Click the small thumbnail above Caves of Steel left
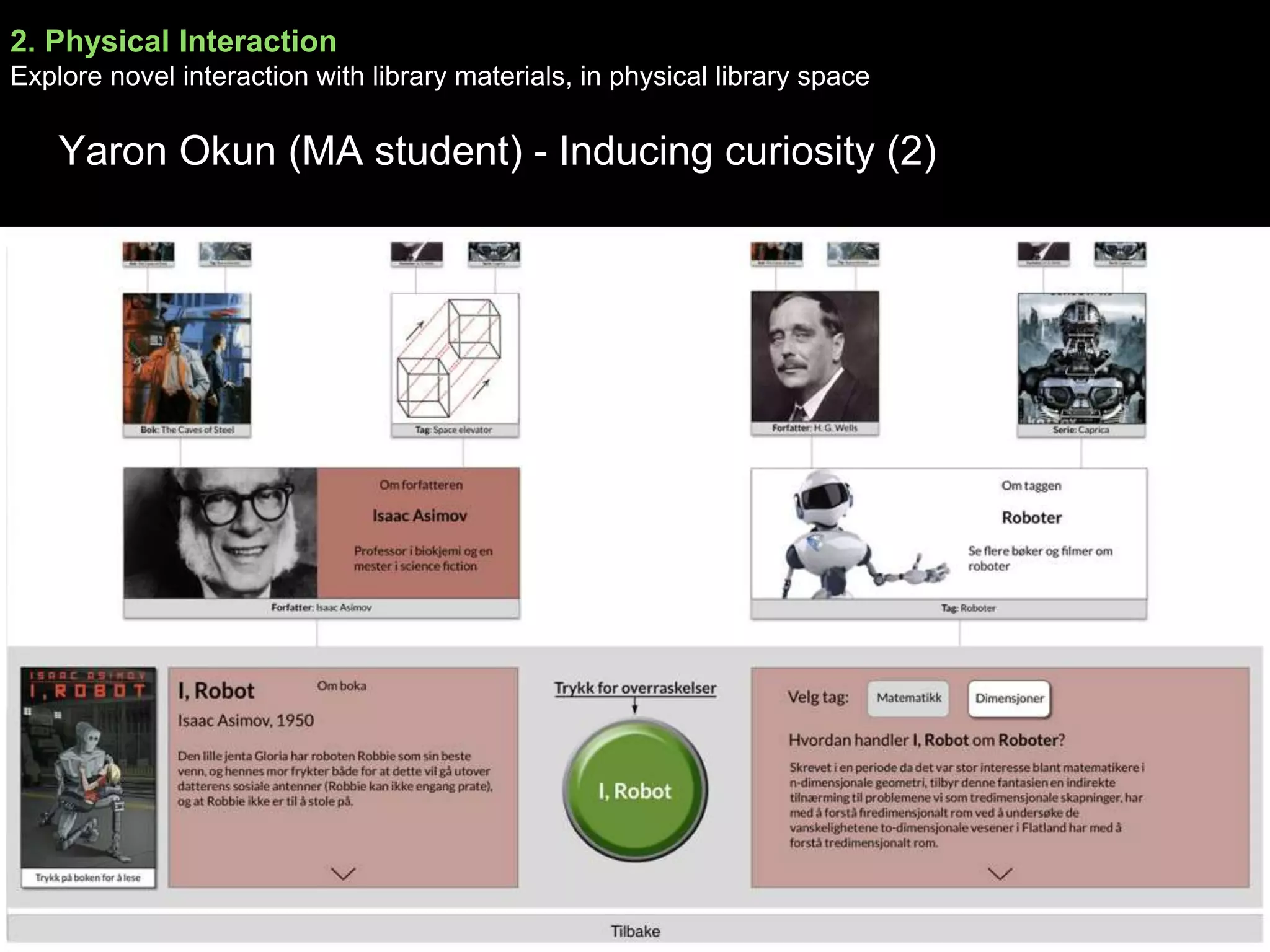The height and width of the screenshot is (952, 1270). pyautogui.click(x=149, y=254)
